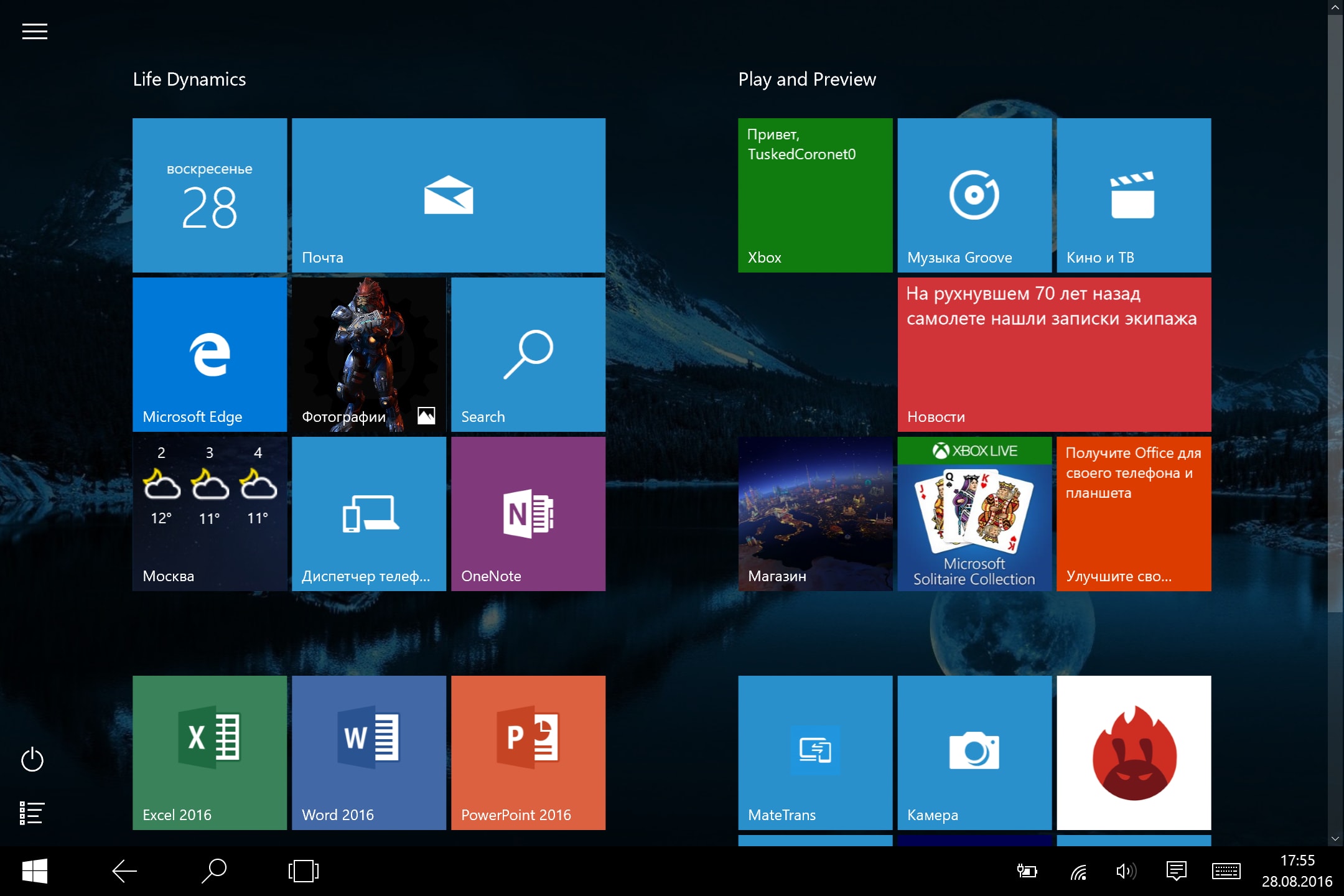Screen dimensions: 1344x896
Task: Open the Action Center notifications icon
Action: click(1177, 871)
